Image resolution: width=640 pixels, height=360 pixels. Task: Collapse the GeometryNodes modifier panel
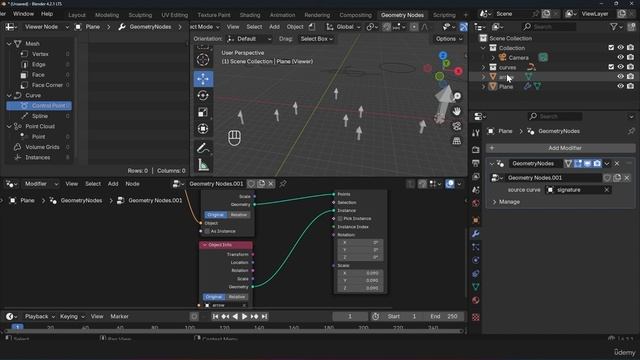click(492, 164)
